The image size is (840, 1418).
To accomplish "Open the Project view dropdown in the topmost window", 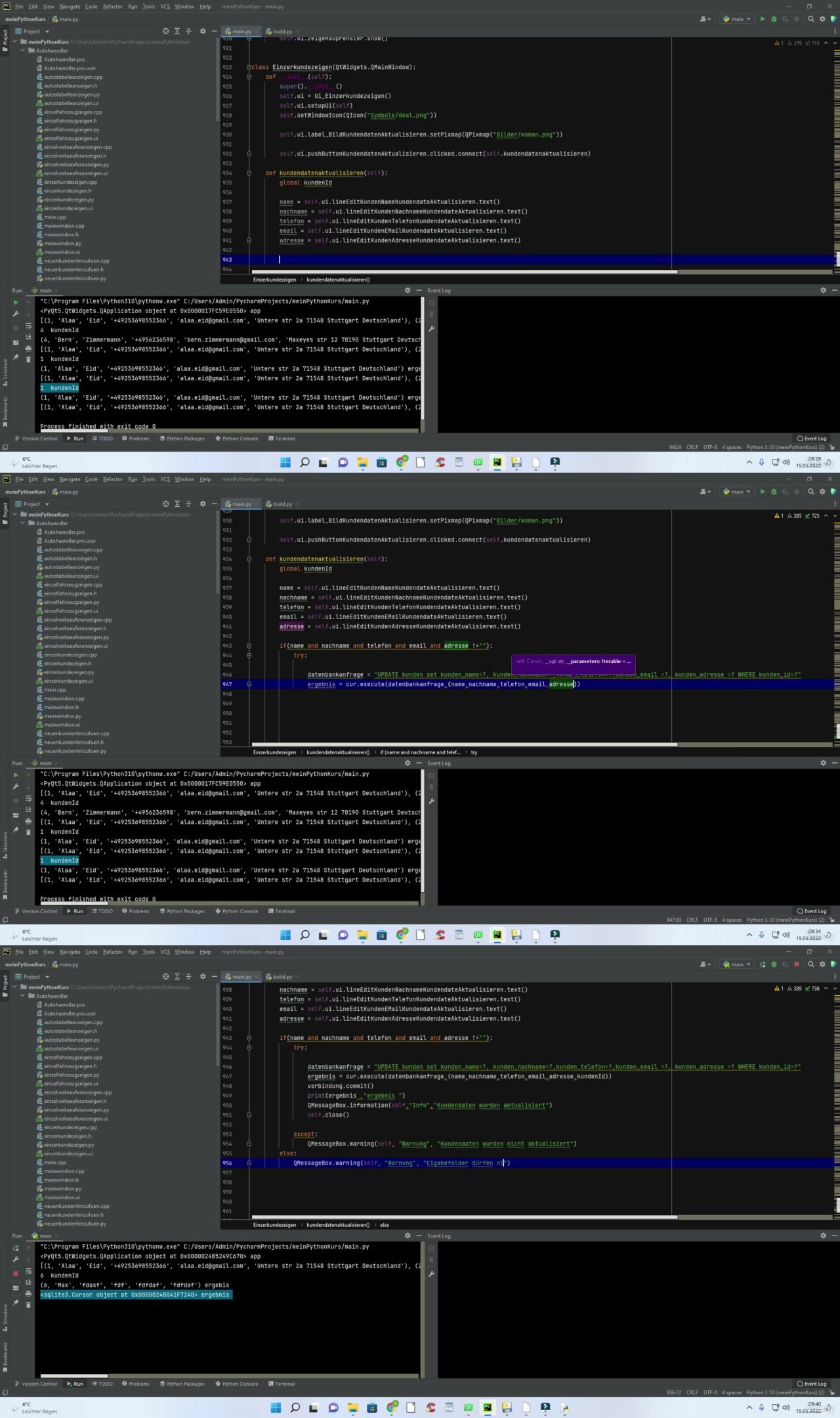I will pyautogui.click(x=47, y=32).
